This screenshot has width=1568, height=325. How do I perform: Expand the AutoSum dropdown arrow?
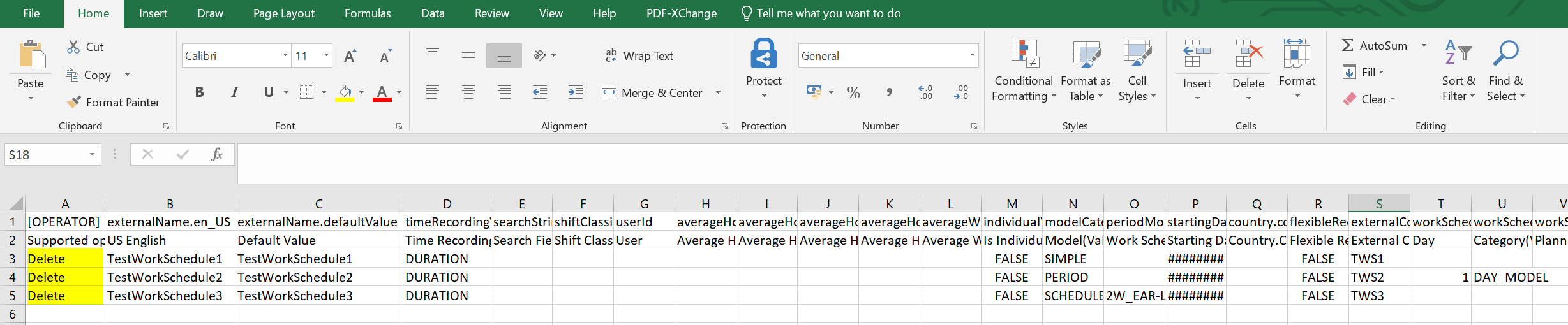coord(1424,45)
